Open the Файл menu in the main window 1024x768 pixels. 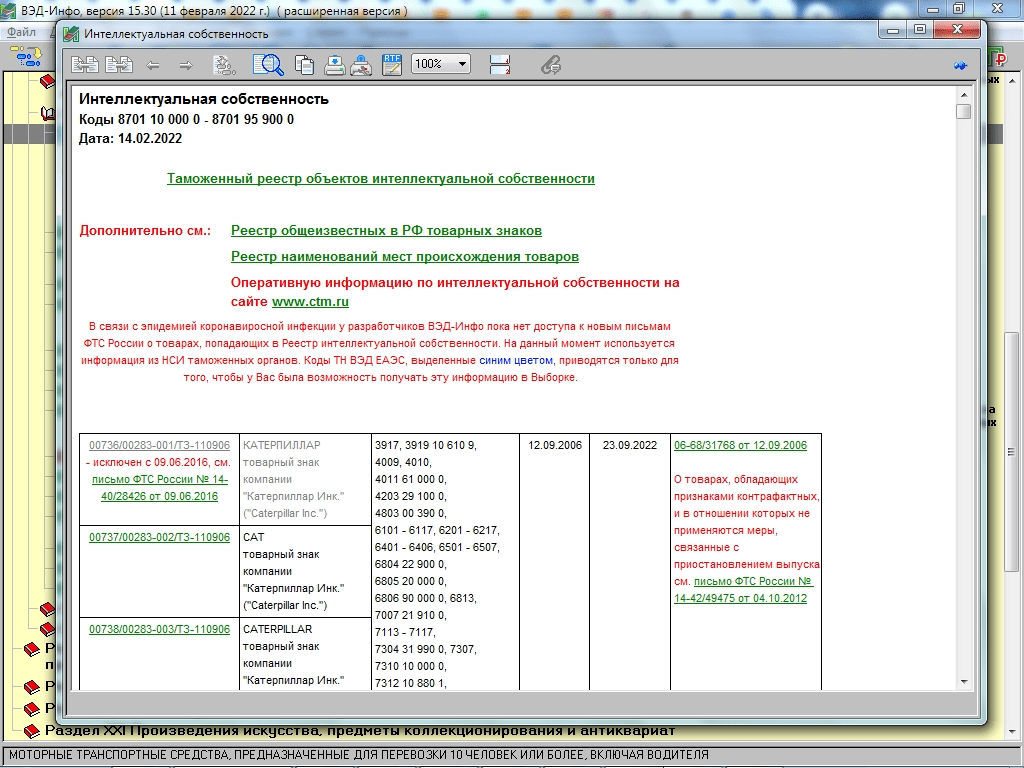(x=22, y=32)
